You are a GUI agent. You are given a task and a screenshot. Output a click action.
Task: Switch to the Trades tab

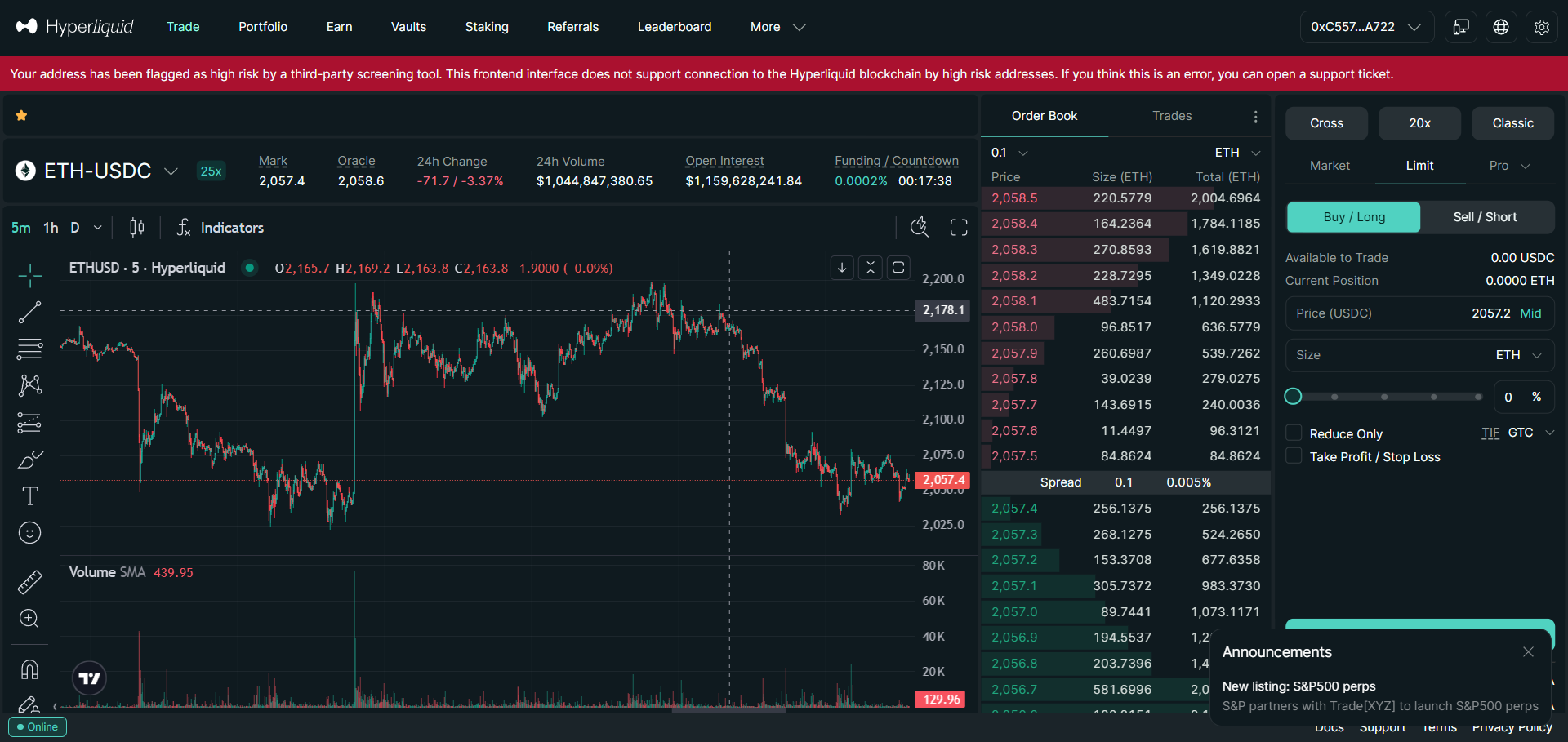(x=1172, y=116)
